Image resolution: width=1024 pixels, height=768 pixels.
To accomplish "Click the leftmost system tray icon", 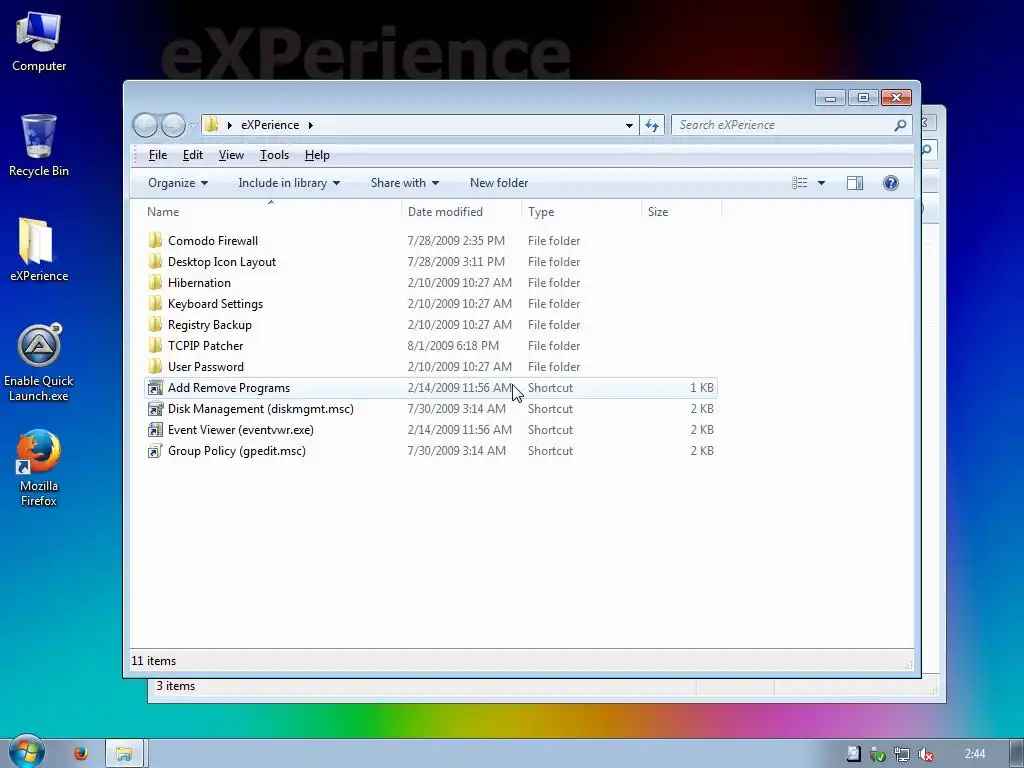I will pos(854,754).
